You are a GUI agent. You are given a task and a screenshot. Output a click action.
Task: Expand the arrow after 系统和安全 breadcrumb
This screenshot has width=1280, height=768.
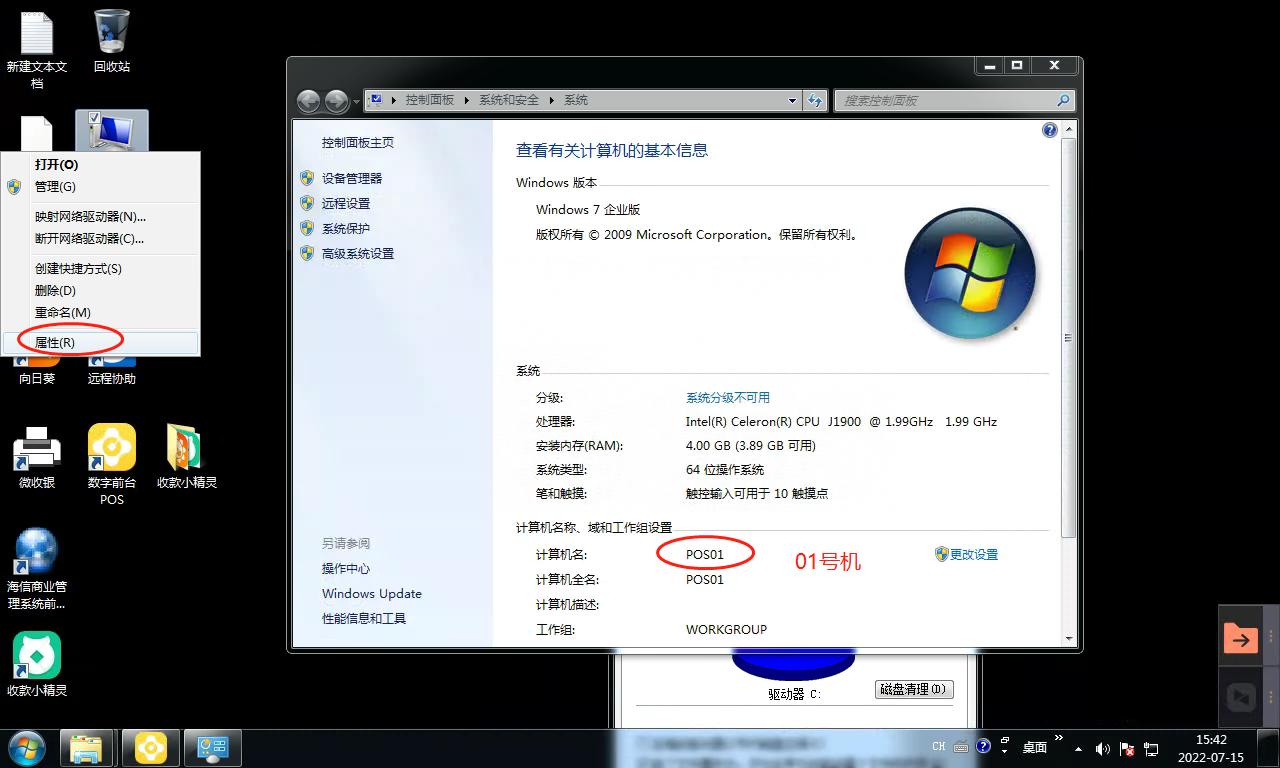551,100
